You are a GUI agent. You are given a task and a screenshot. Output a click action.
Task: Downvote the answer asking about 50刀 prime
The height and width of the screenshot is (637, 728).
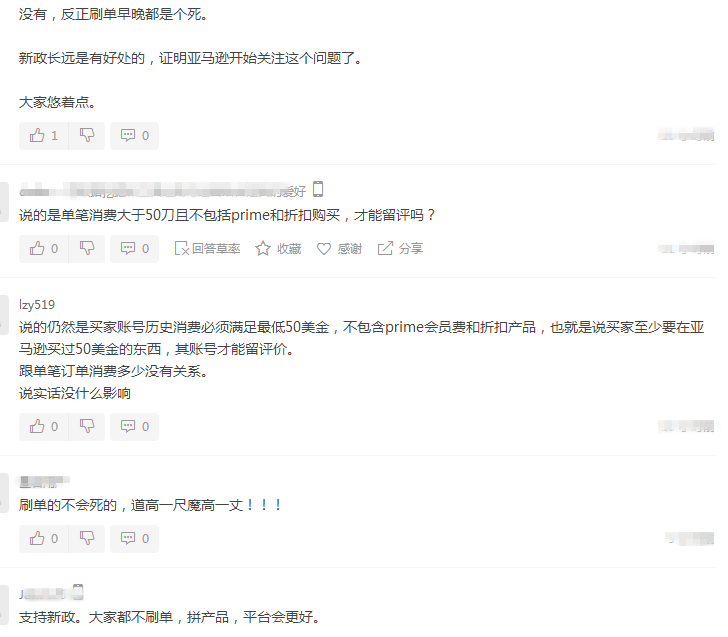tap(87, 249)
